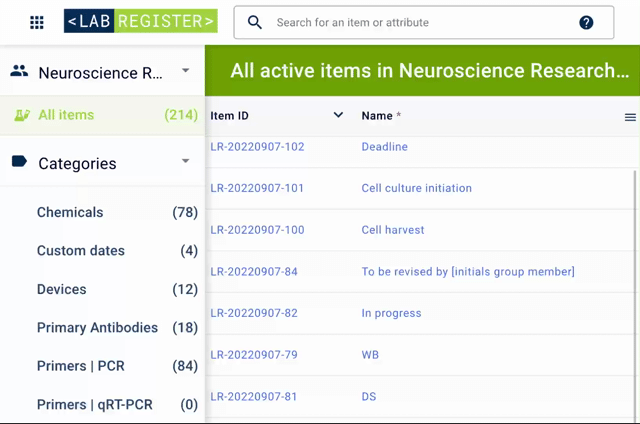Viewport: 640px width, 424px height.
Task: Click the WB item name
Action: click(x=370, y=355)
